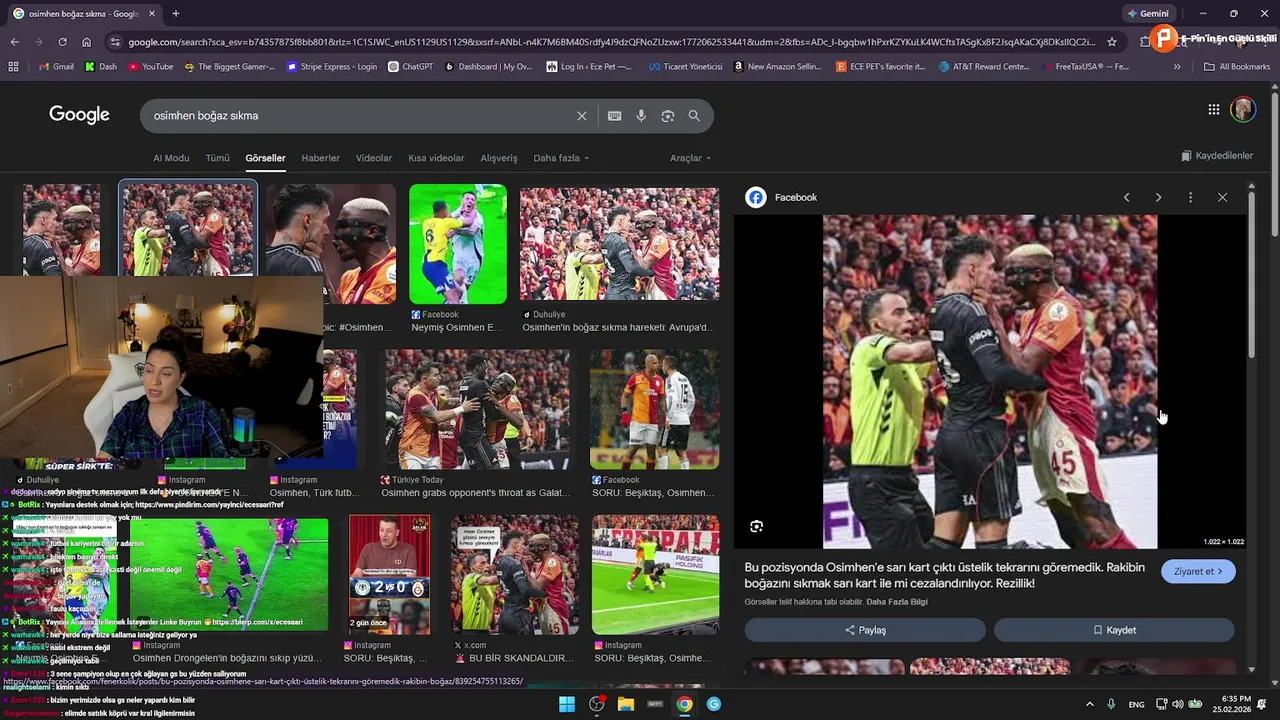Switch to AI Modu tab
This screenshot has width=1280, height=720.
click(171, 158)
